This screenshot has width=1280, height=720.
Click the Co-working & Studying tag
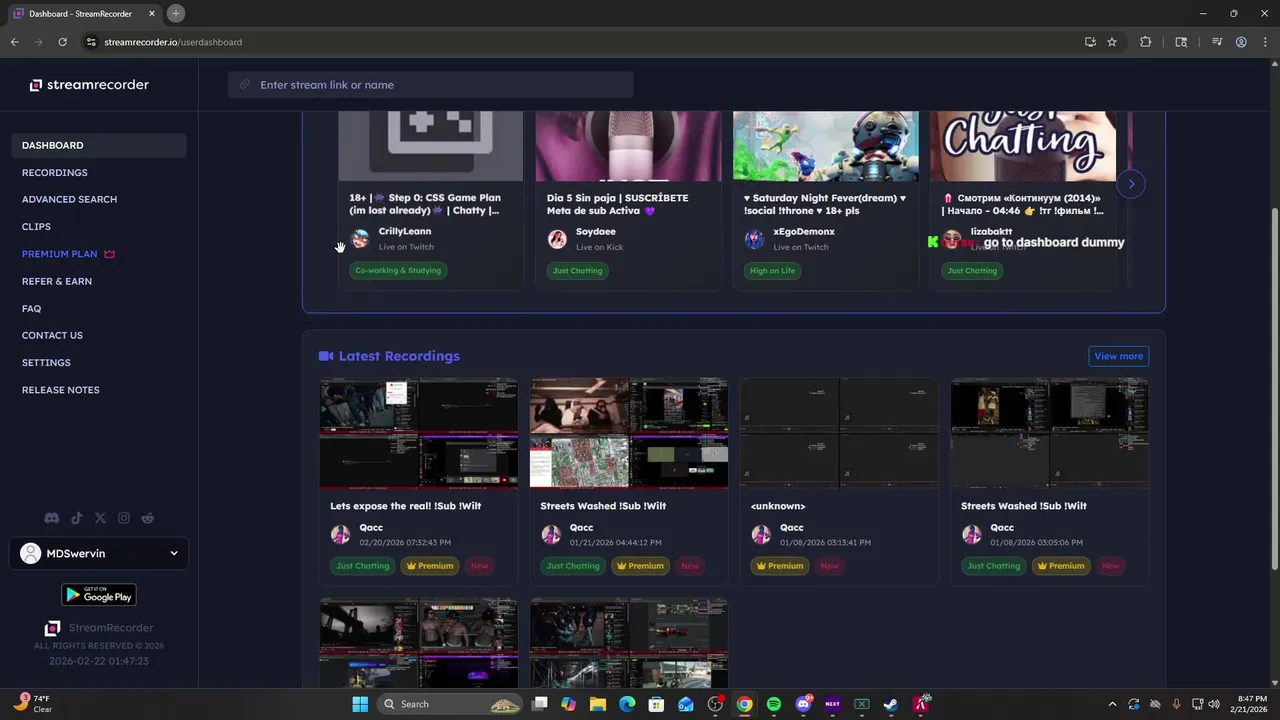pos(398,270)
